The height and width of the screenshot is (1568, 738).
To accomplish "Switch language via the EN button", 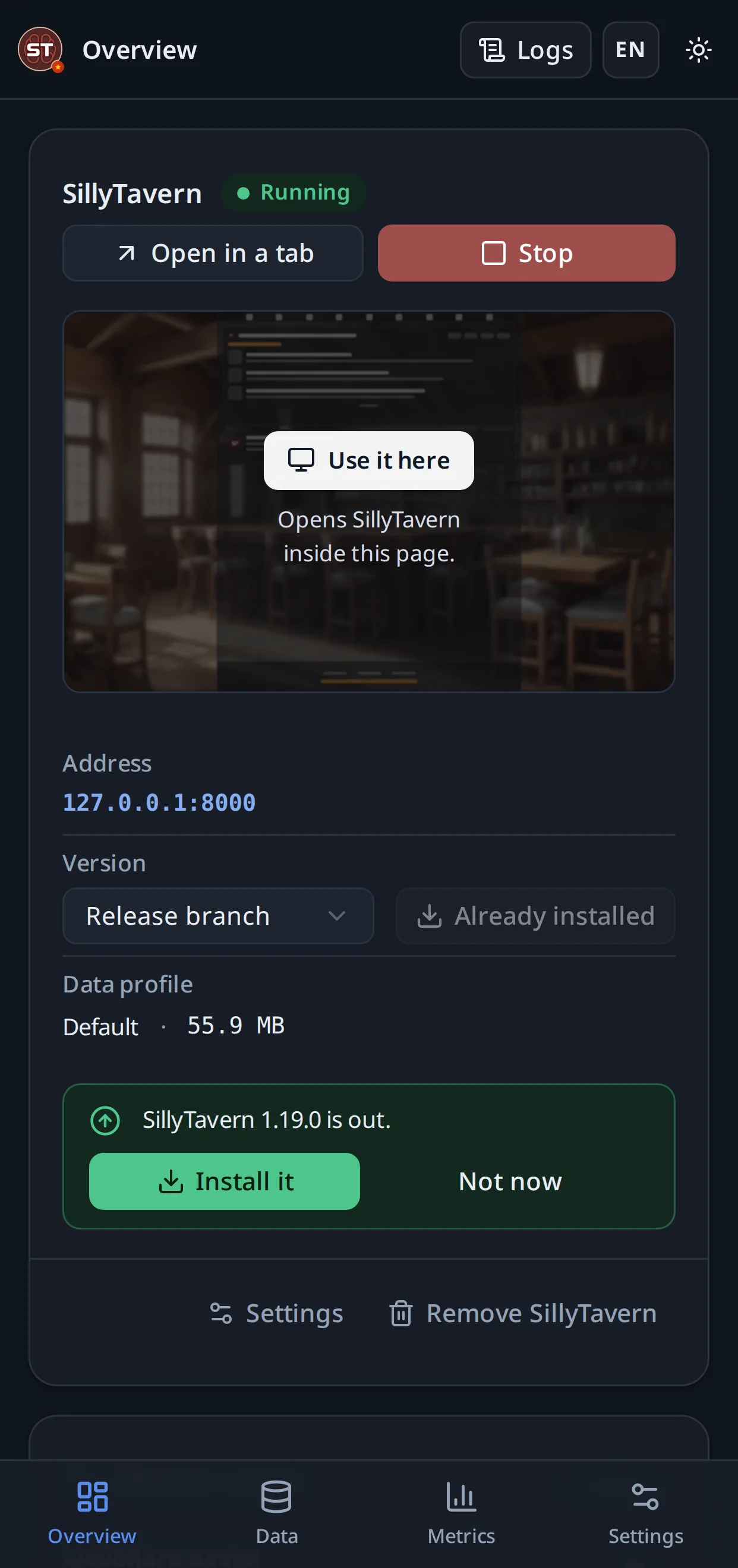I will coord(630,50).
